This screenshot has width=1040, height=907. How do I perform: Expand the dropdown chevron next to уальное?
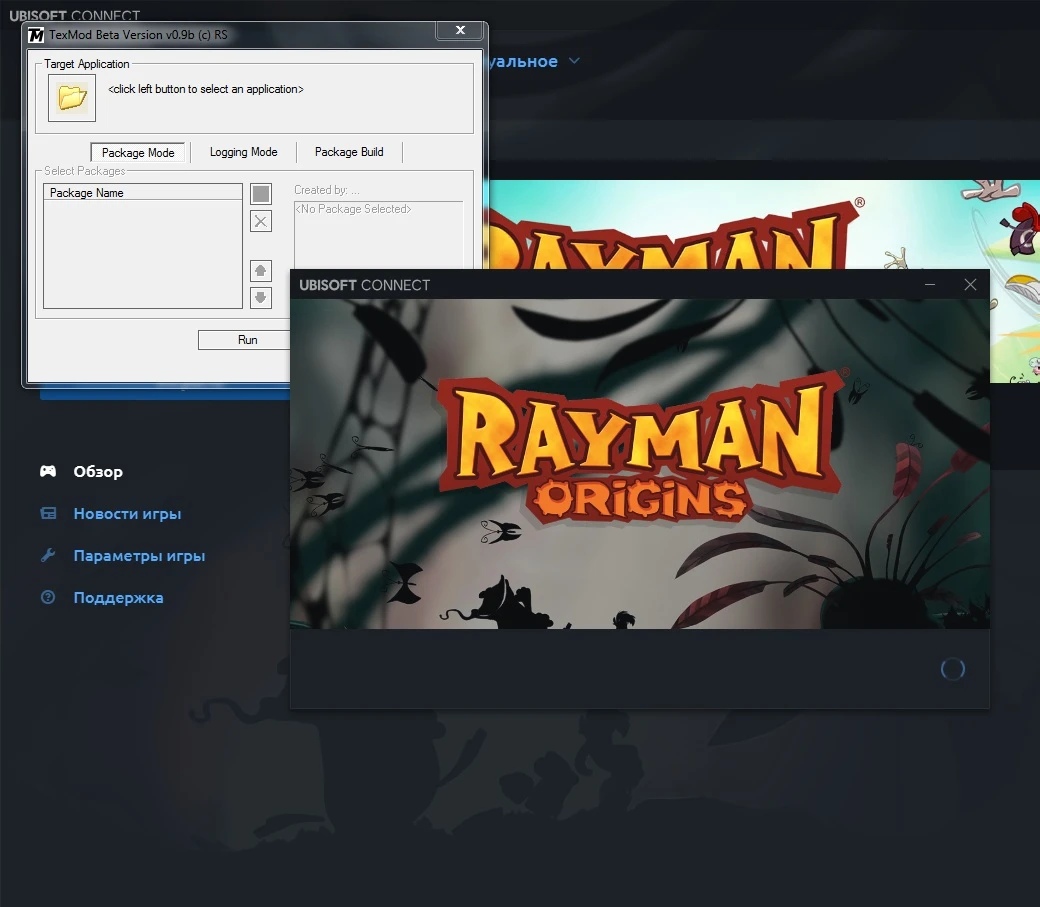point(575,61)
